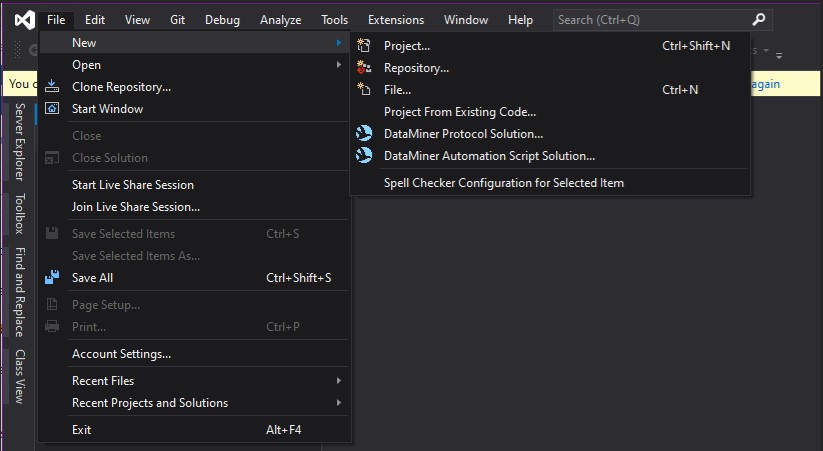823x451 pixels.
Task: Choose Exit from the File menu
Action: pyautogui.click(x=194, y=429)
